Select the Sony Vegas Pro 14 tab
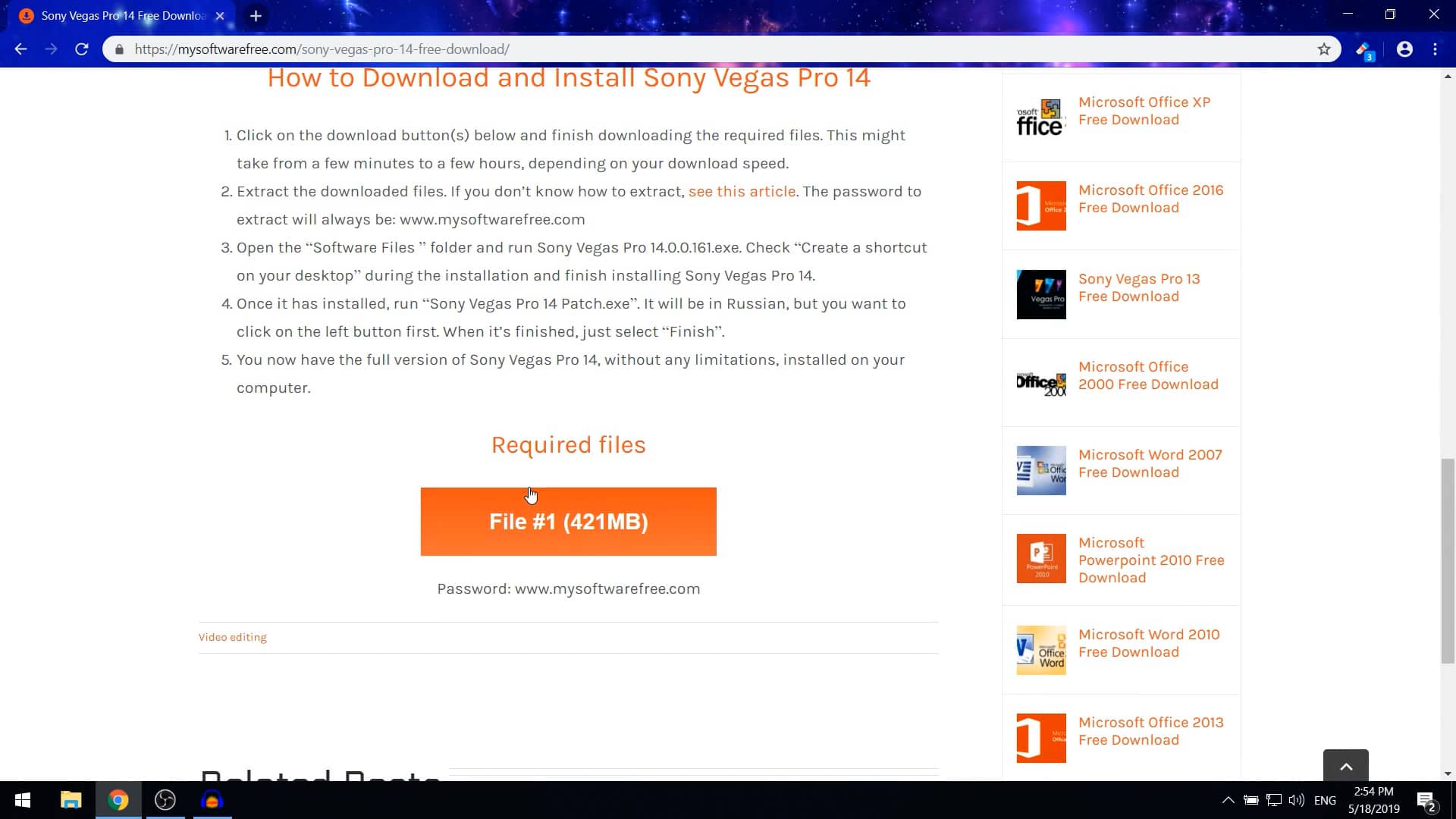Image resolution: width=1456 pixels, height=819 pixels. tap(114, 15)
